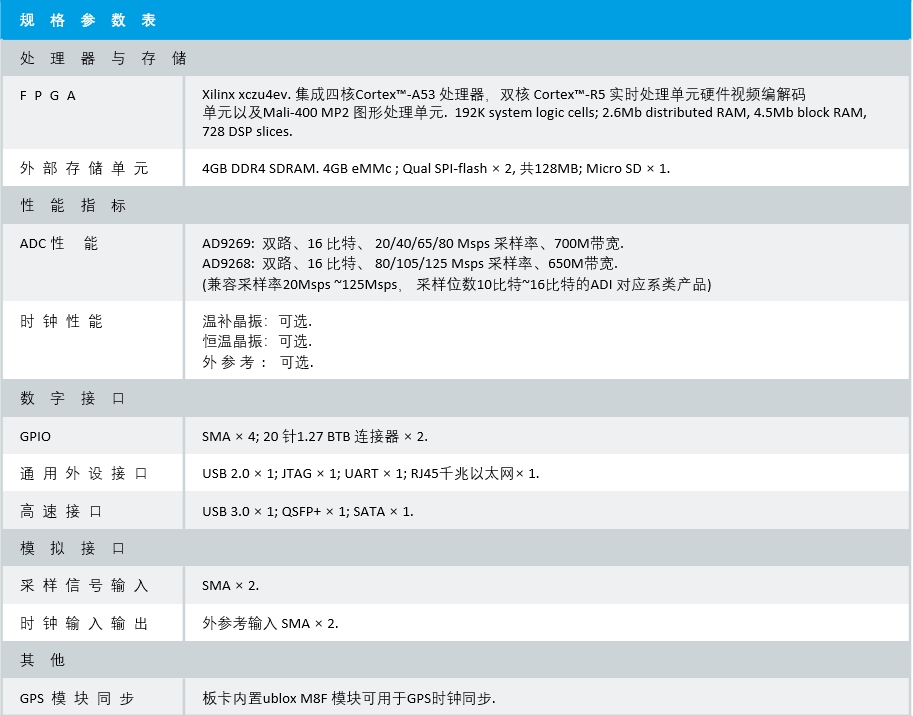Select the 时钟性能 row label
Image resolution: width=913 pixels, height=716 pixels.
[x=62, y=321]
